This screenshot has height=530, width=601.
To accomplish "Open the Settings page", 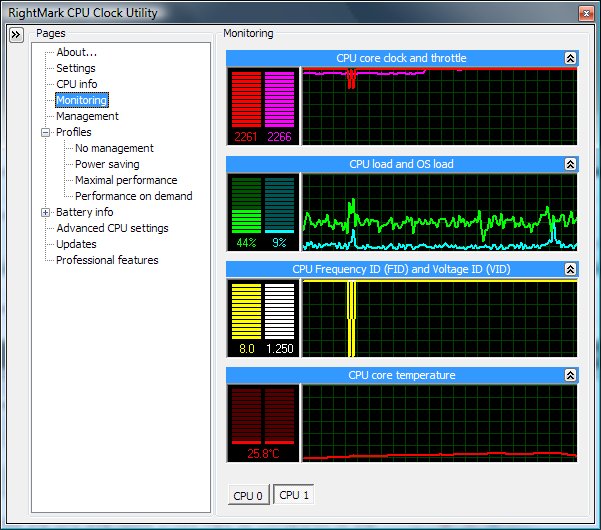I will 76,68.
